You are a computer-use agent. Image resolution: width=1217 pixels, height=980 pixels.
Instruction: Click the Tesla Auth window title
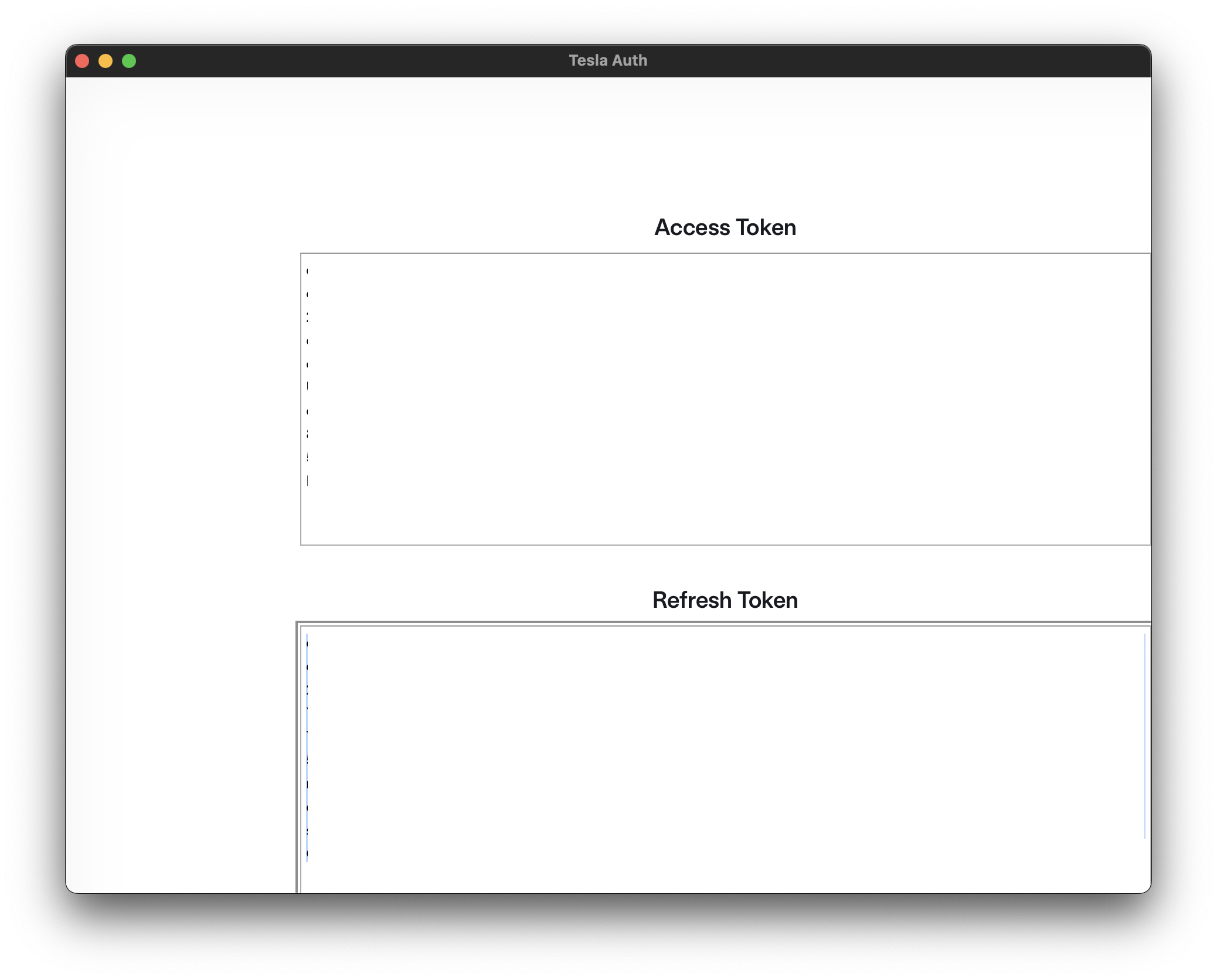[x=608, y=60]
